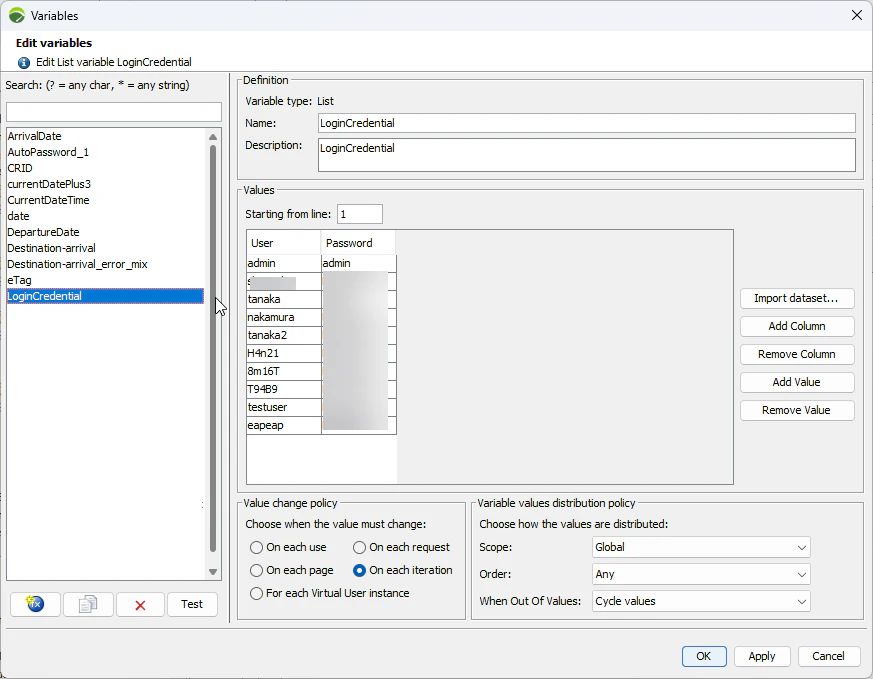Select Destination-arrival_error_mix in the variable list

coord(105,264)
